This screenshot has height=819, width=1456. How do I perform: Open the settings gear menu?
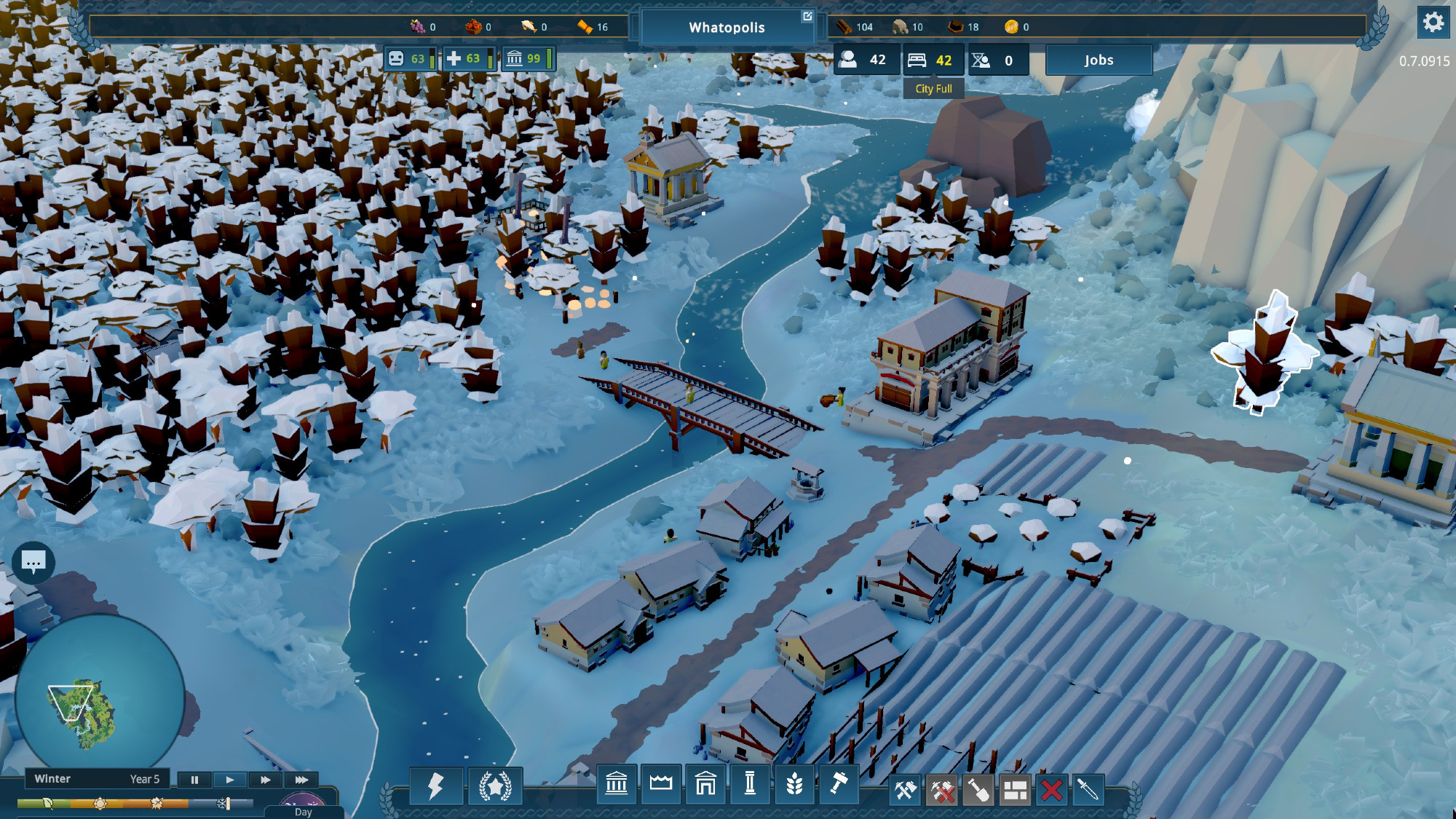pyautogui.click(x=1433, y=23)
